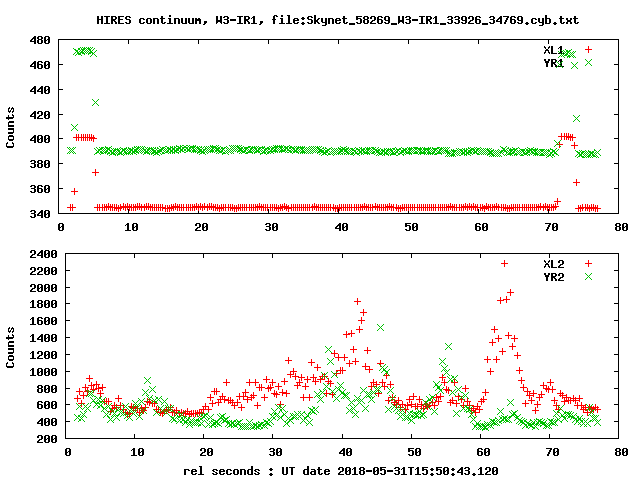Image resolution: width=640 pixels, height=480 pixels.
Task: Click the 400 y-axis tick on lower plot
Action: tap(47, 422)
